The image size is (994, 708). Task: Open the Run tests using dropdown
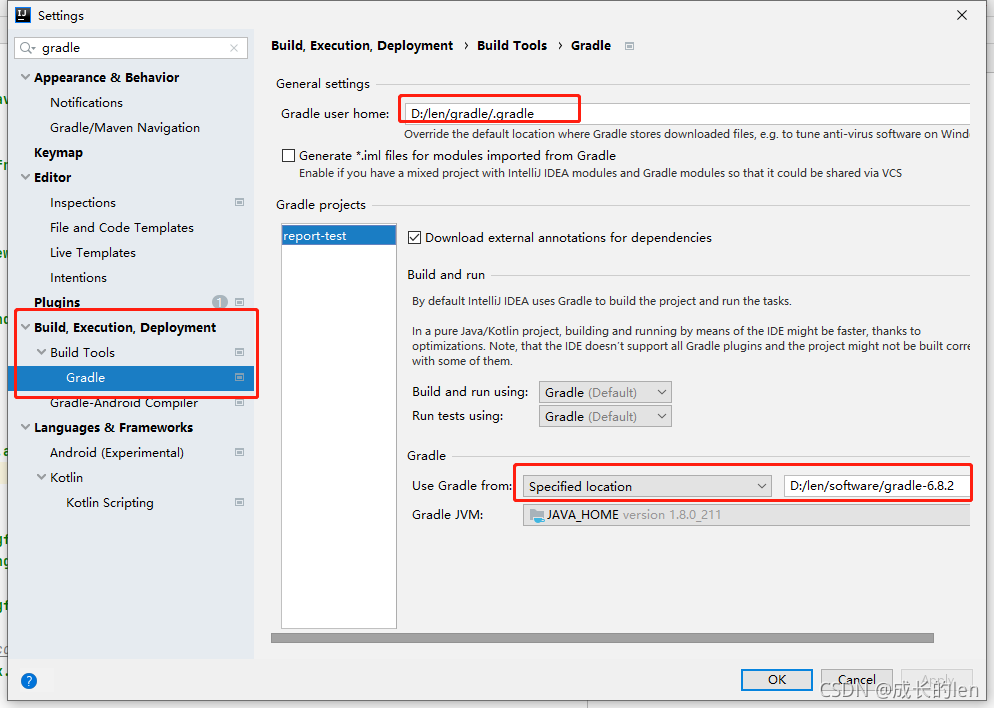pyautogui.click(x=605, y=416)
